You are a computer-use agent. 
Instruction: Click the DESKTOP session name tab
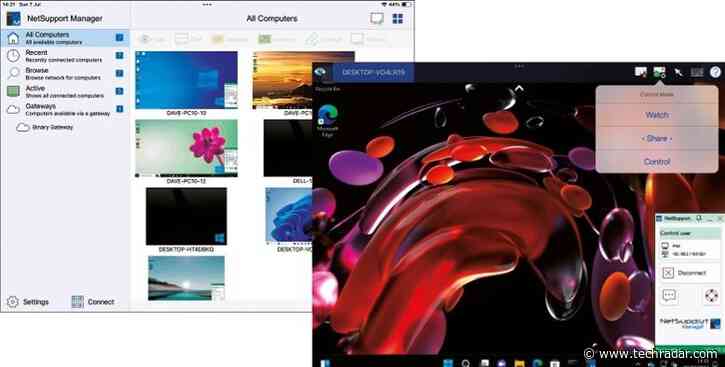373,73
